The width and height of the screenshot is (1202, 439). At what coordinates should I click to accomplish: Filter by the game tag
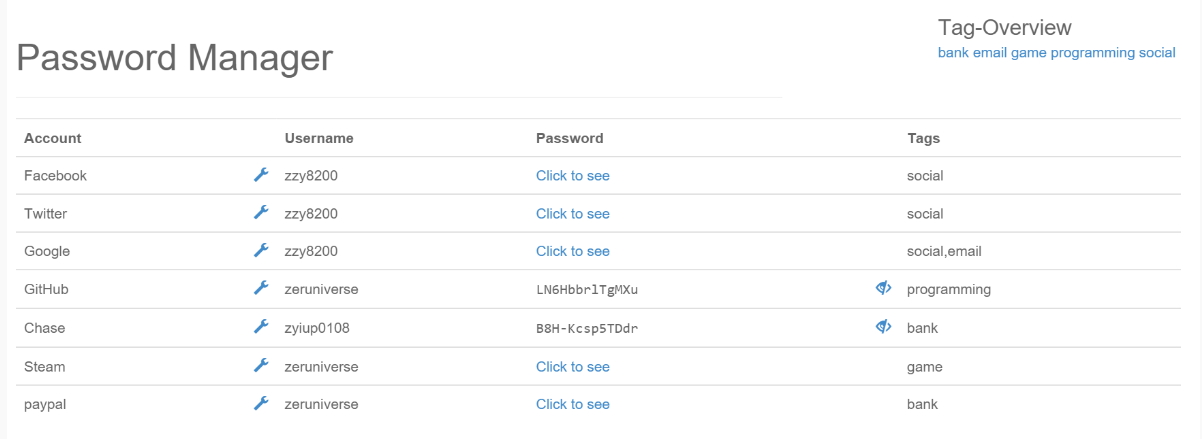pyautogui.click(x=1028, y=52)
